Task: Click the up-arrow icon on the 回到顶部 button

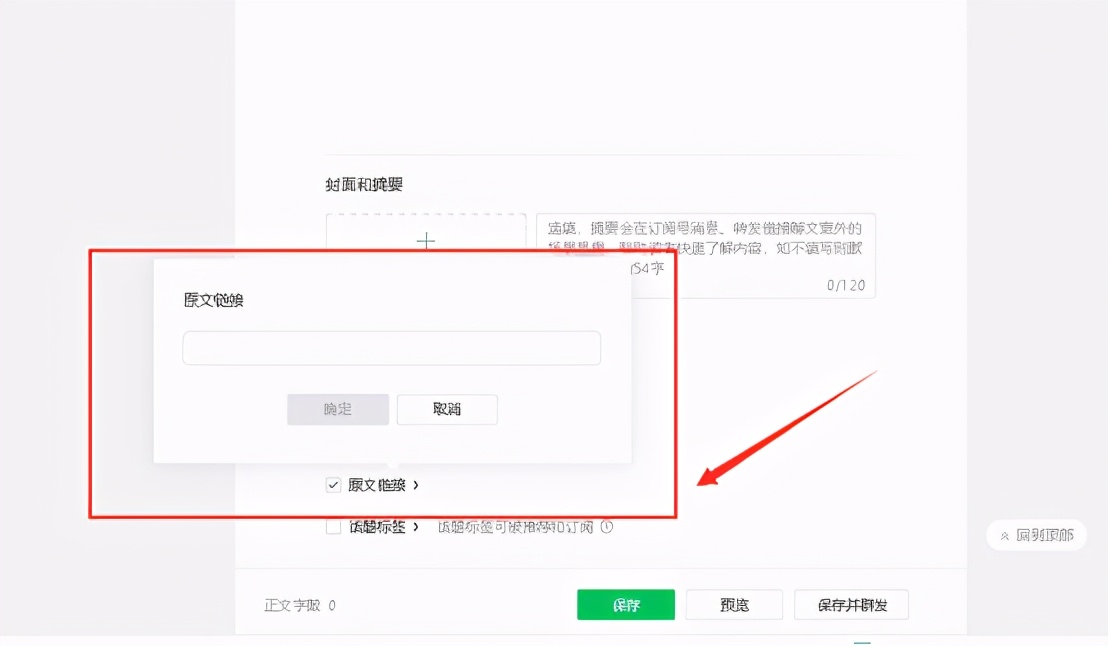Action: (x=1004, y=535)
